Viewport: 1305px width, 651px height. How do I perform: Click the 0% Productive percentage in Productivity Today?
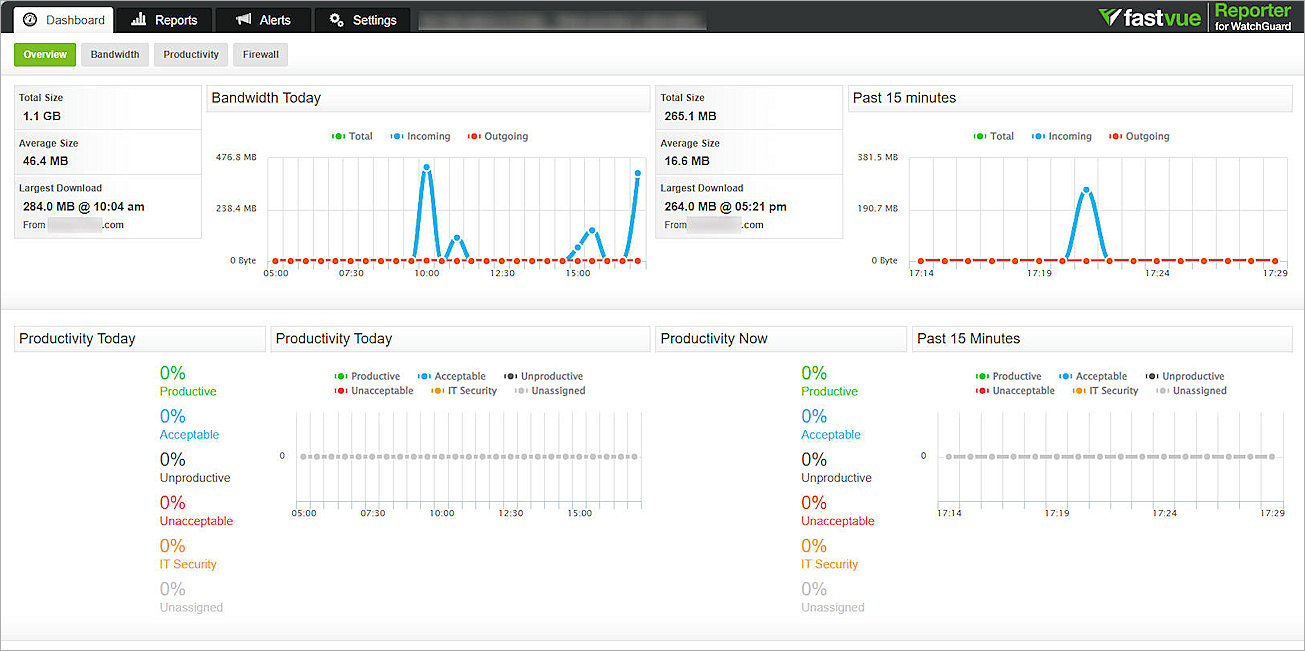pyautogui.click(x=170, y=372)
